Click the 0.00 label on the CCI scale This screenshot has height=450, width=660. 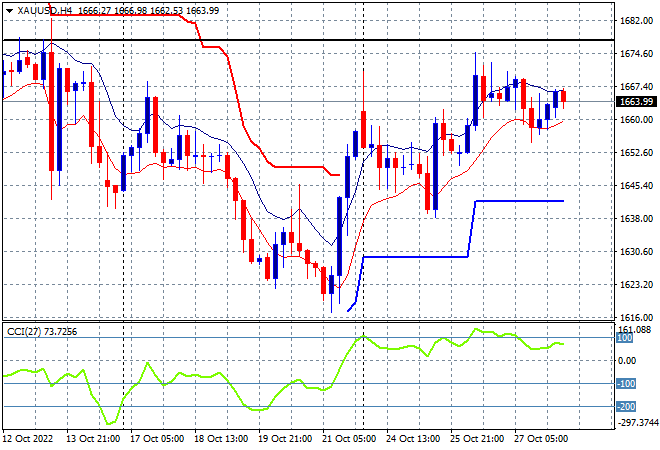coord(628,361)
